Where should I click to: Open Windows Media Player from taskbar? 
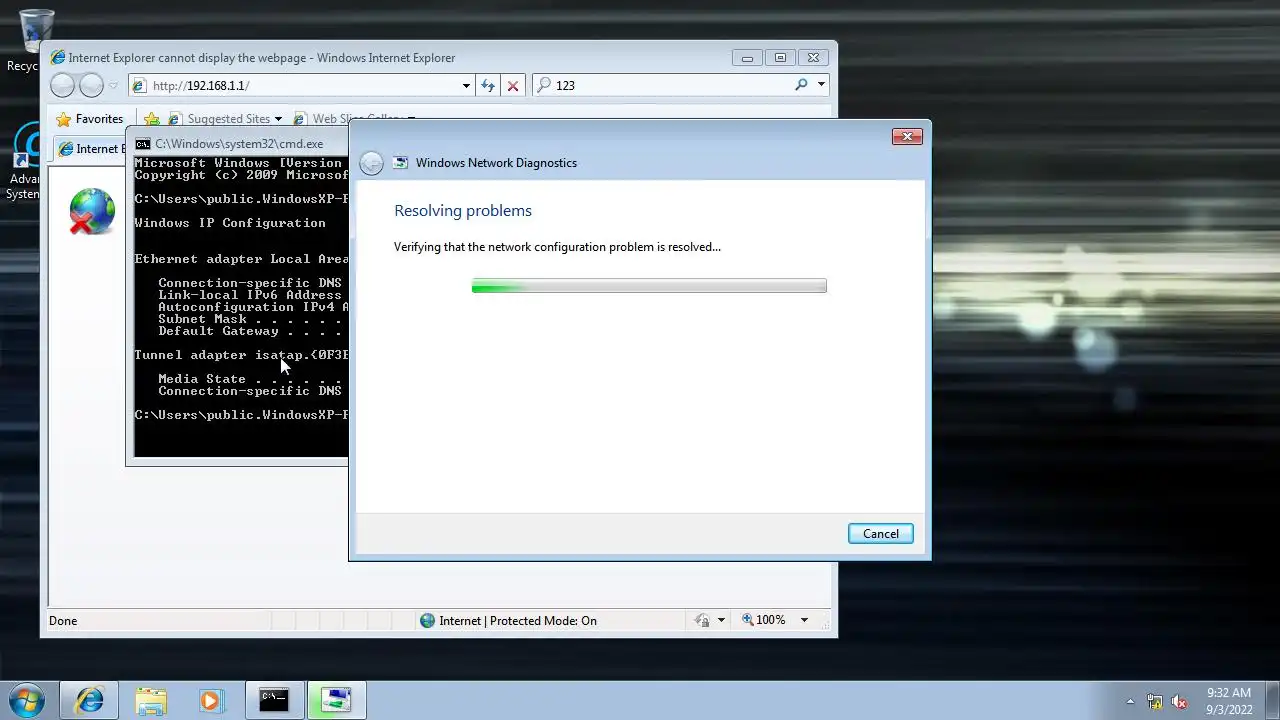pos(210,700)
